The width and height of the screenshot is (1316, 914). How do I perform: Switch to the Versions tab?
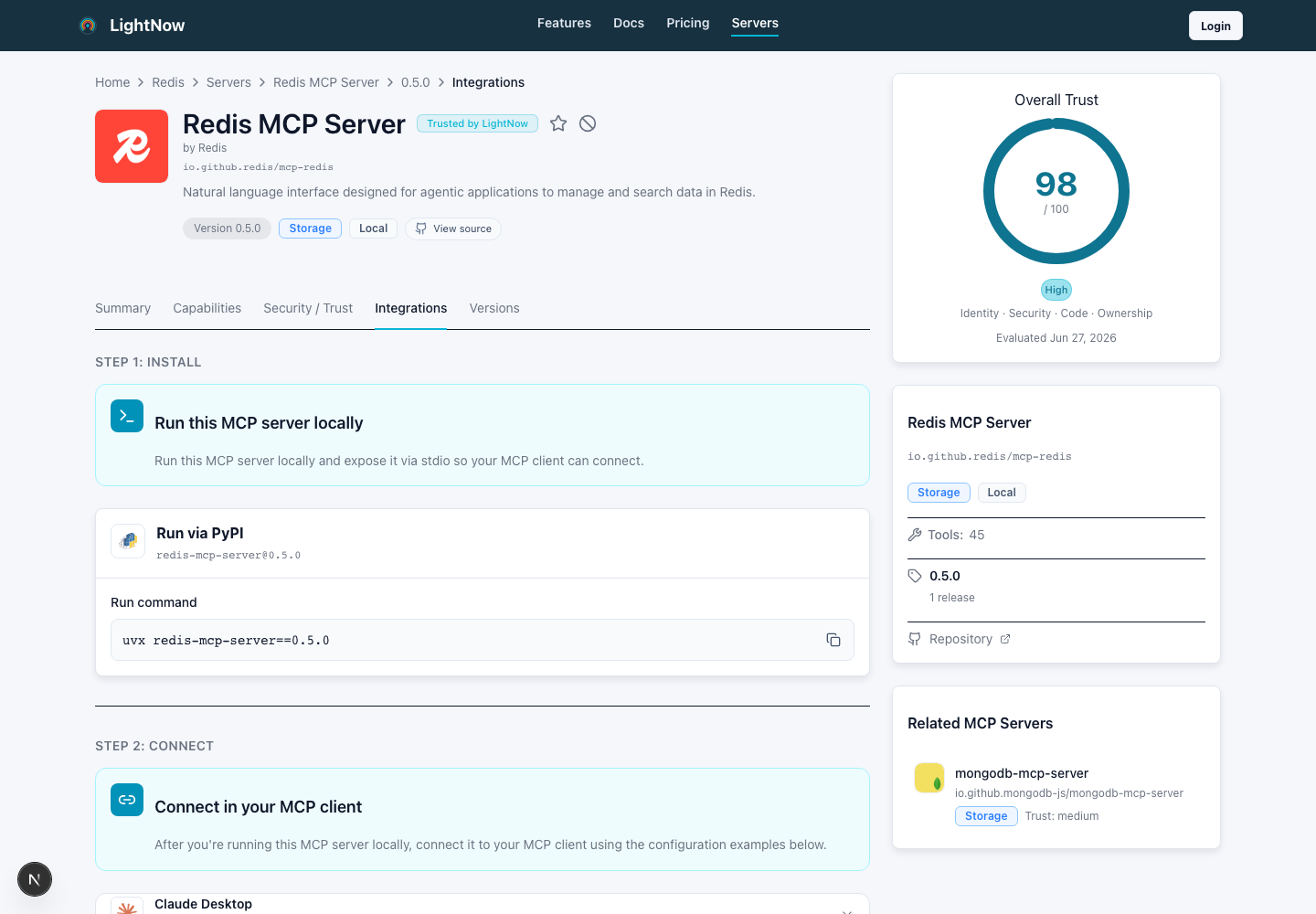coord(494,308)
